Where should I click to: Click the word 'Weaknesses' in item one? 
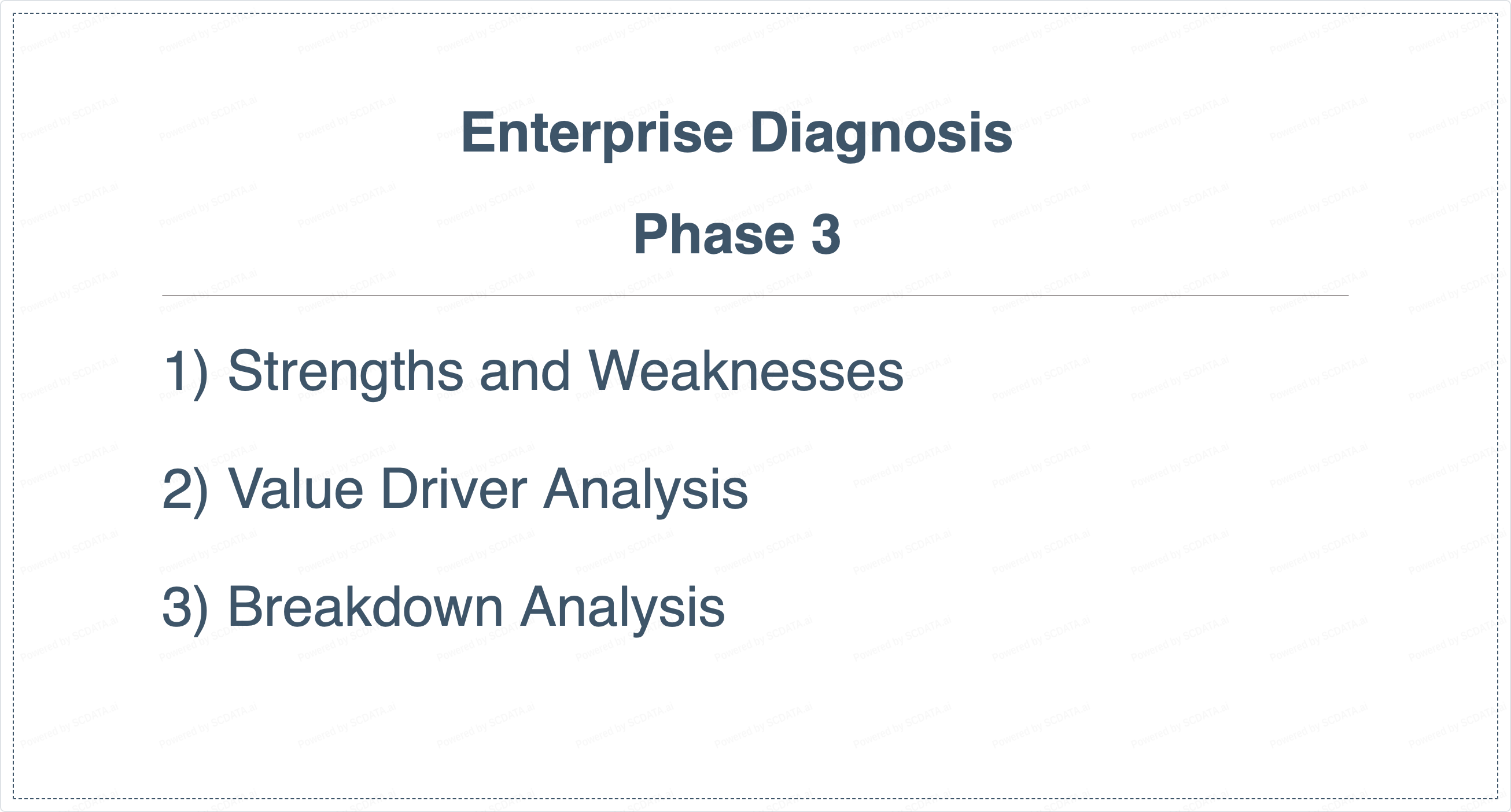tap(745, 371)
